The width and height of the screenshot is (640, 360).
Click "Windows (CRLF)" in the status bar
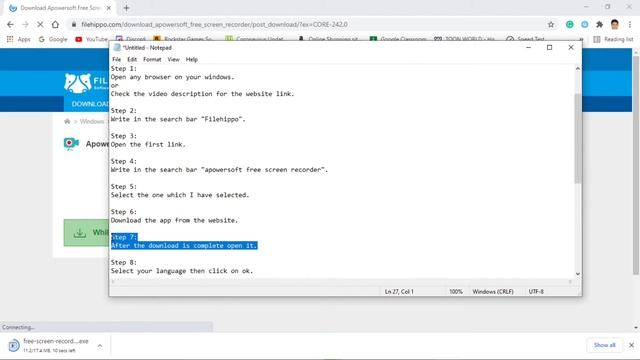point(493,291)
